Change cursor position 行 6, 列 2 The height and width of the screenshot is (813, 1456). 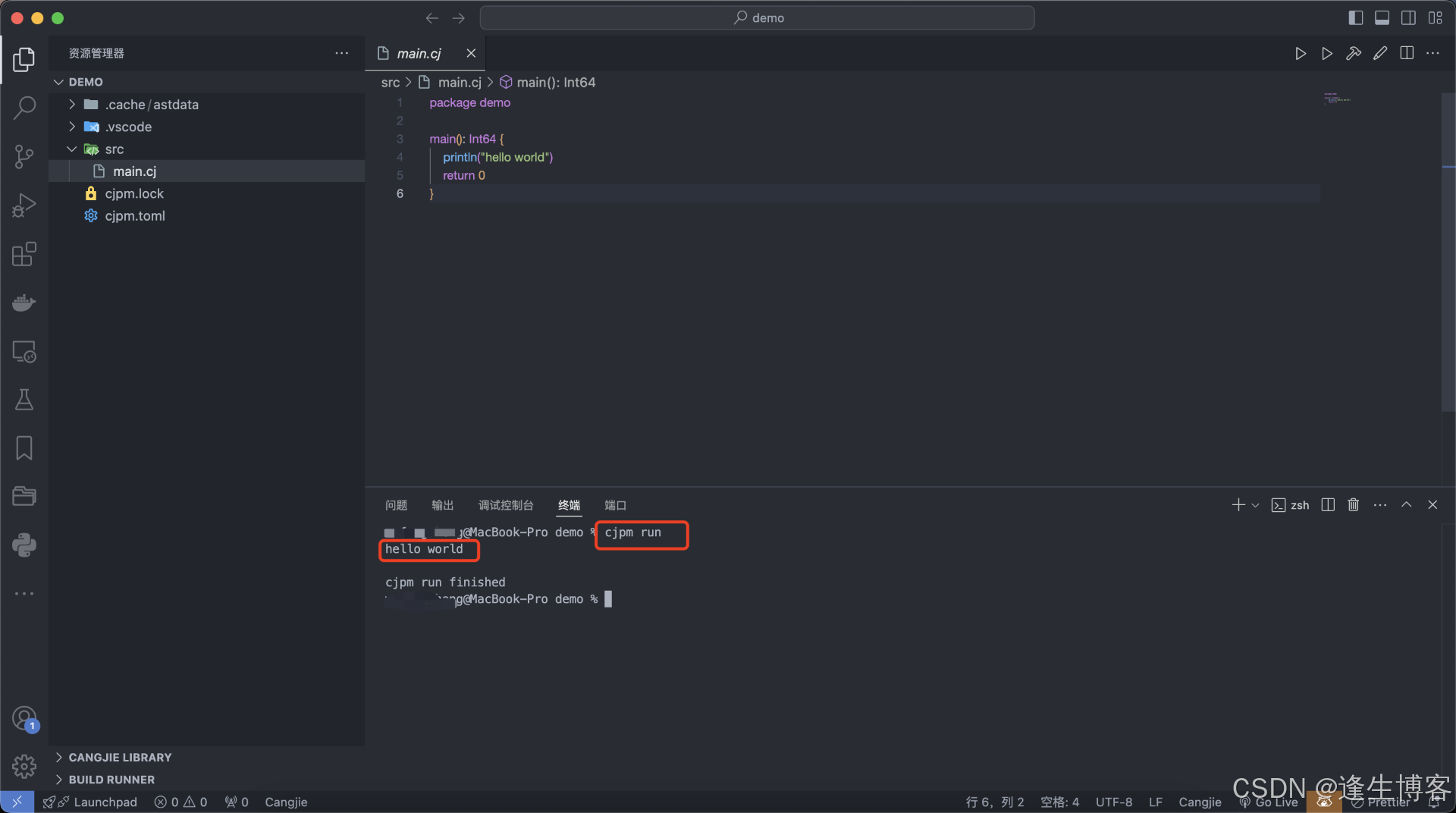995,802
